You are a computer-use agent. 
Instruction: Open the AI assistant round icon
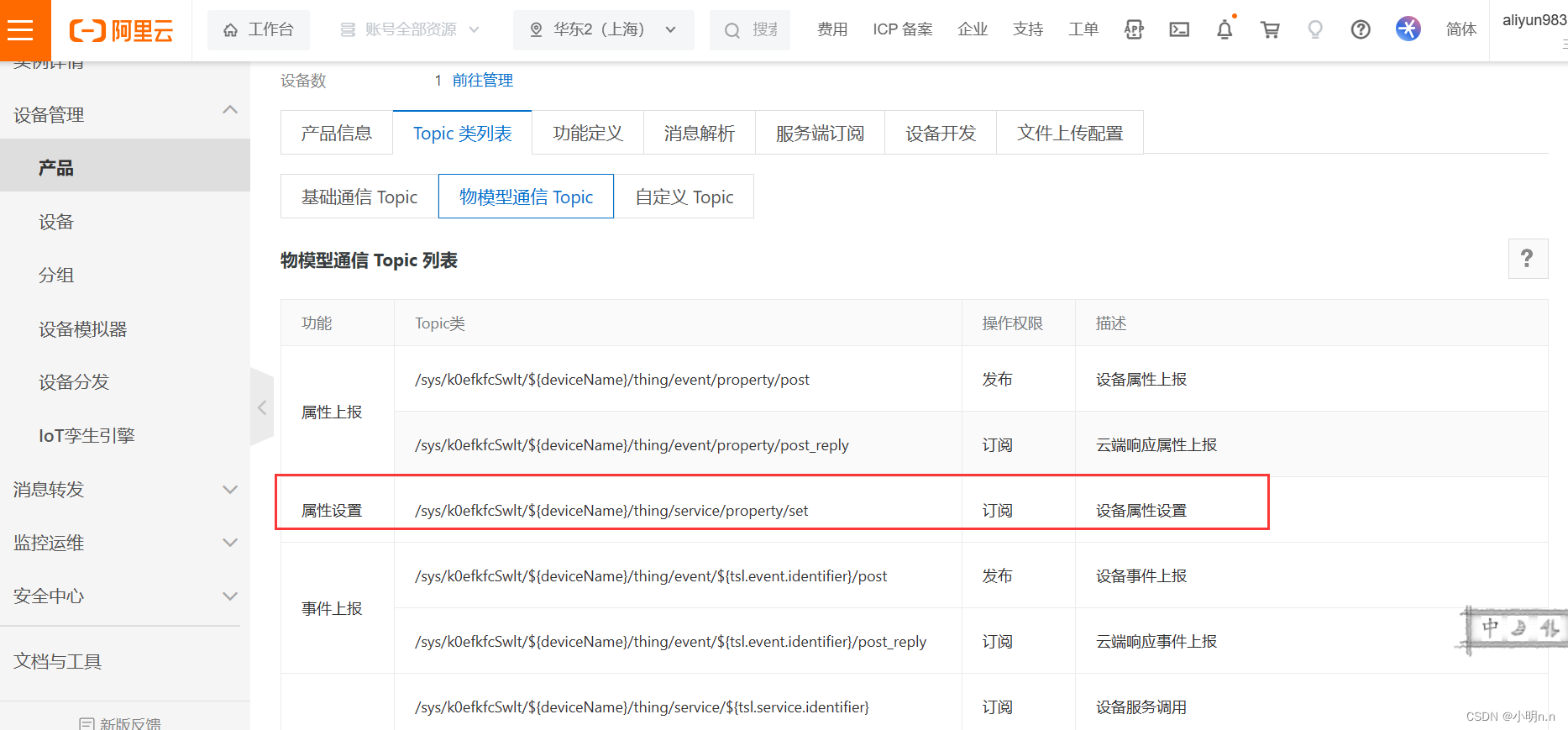pos(1408,29)
